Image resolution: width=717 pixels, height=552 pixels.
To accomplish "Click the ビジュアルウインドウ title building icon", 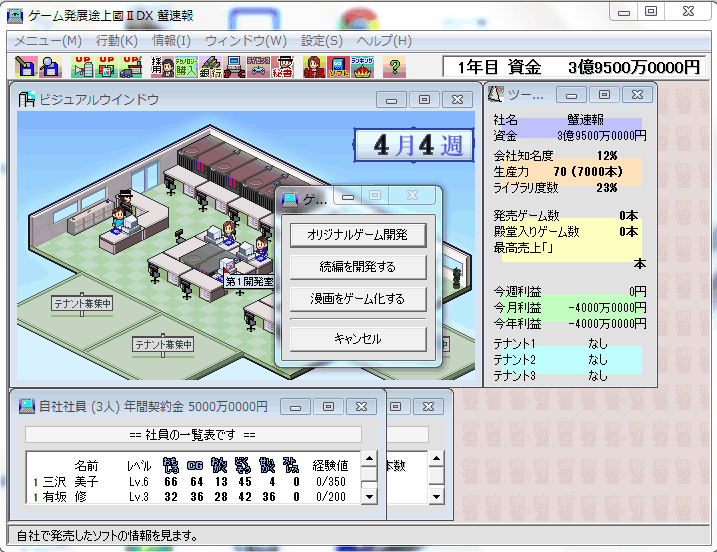I will point(27,99).
